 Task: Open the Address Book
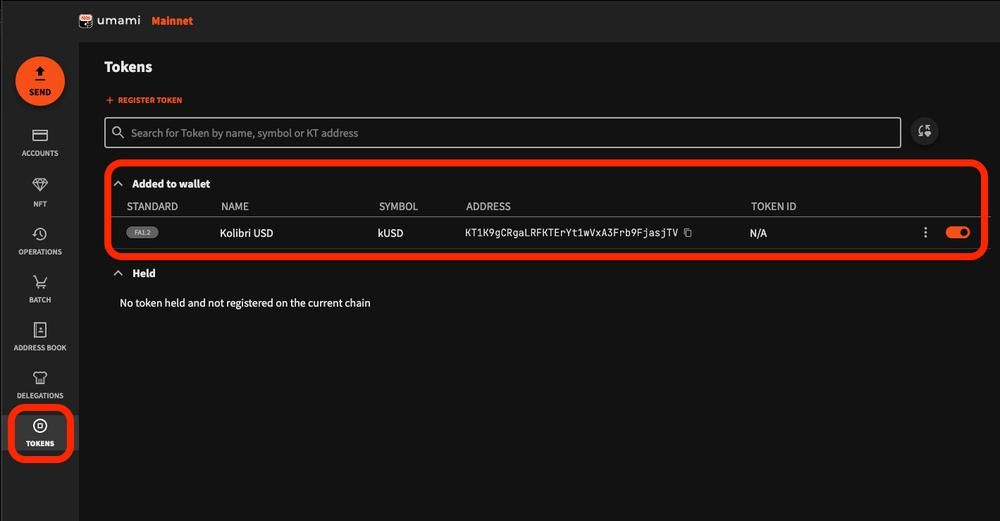click(40, 337)
